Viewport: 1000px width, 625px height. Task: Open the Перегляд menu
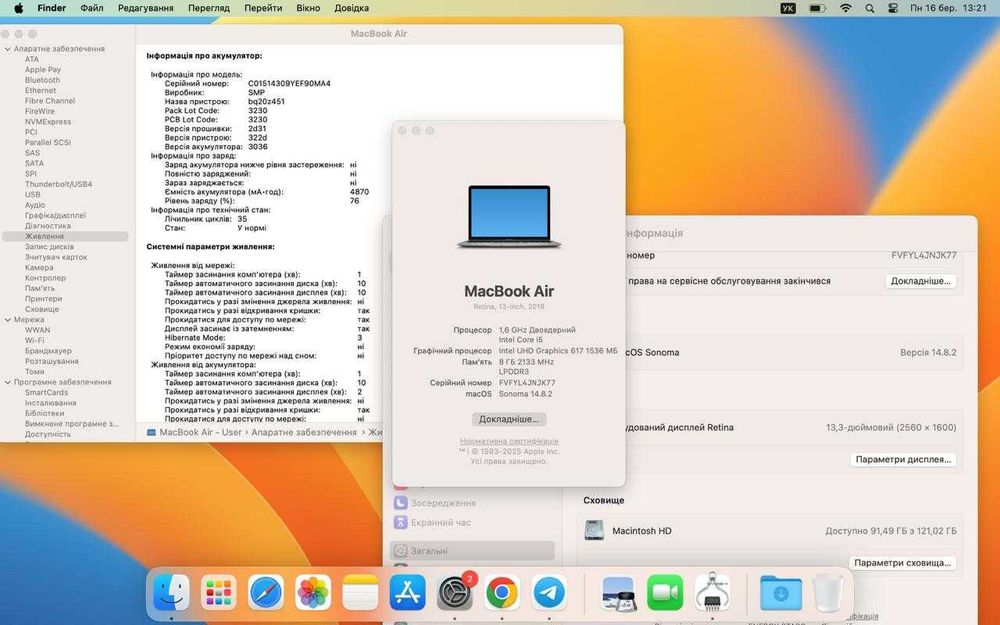209,8
